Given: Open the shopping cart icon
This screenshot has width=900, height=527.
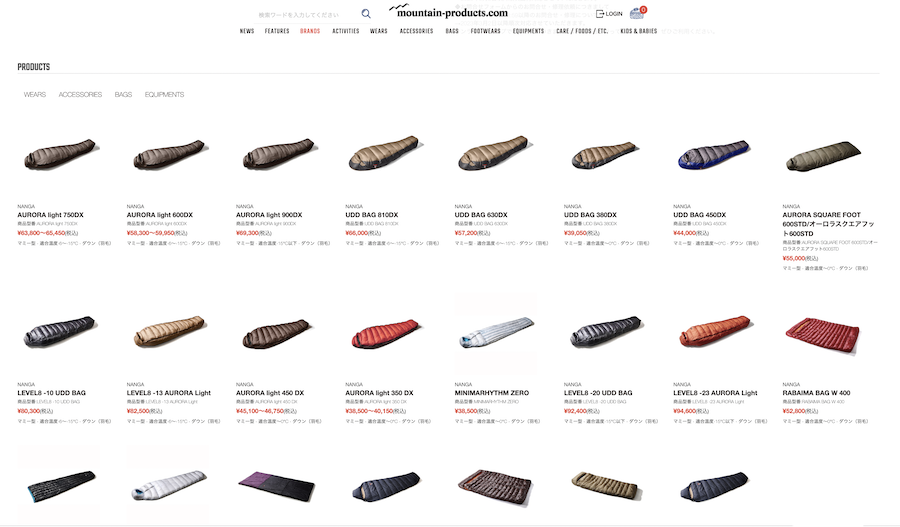Looking at the screenshot, I should 637,13.
